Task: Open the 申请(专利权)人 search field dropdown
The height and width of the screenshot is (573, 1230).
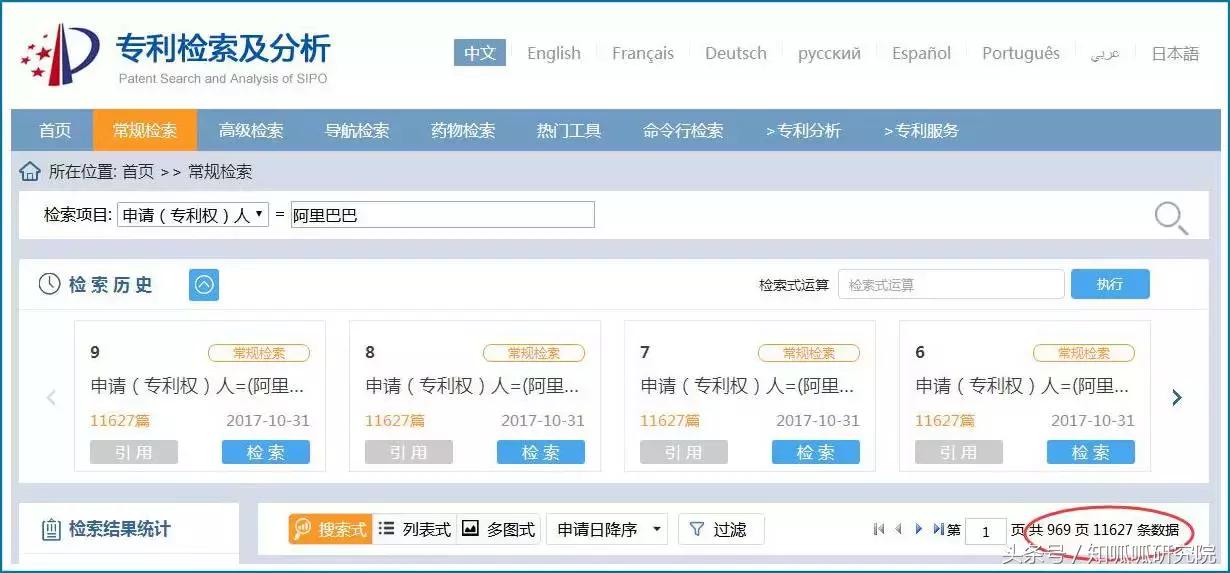Action: coord(193,214)
